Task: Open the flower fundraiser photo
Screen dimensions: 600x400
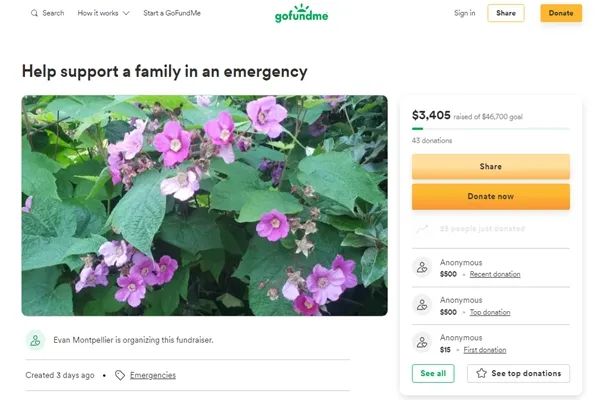Action: [205, 206]
